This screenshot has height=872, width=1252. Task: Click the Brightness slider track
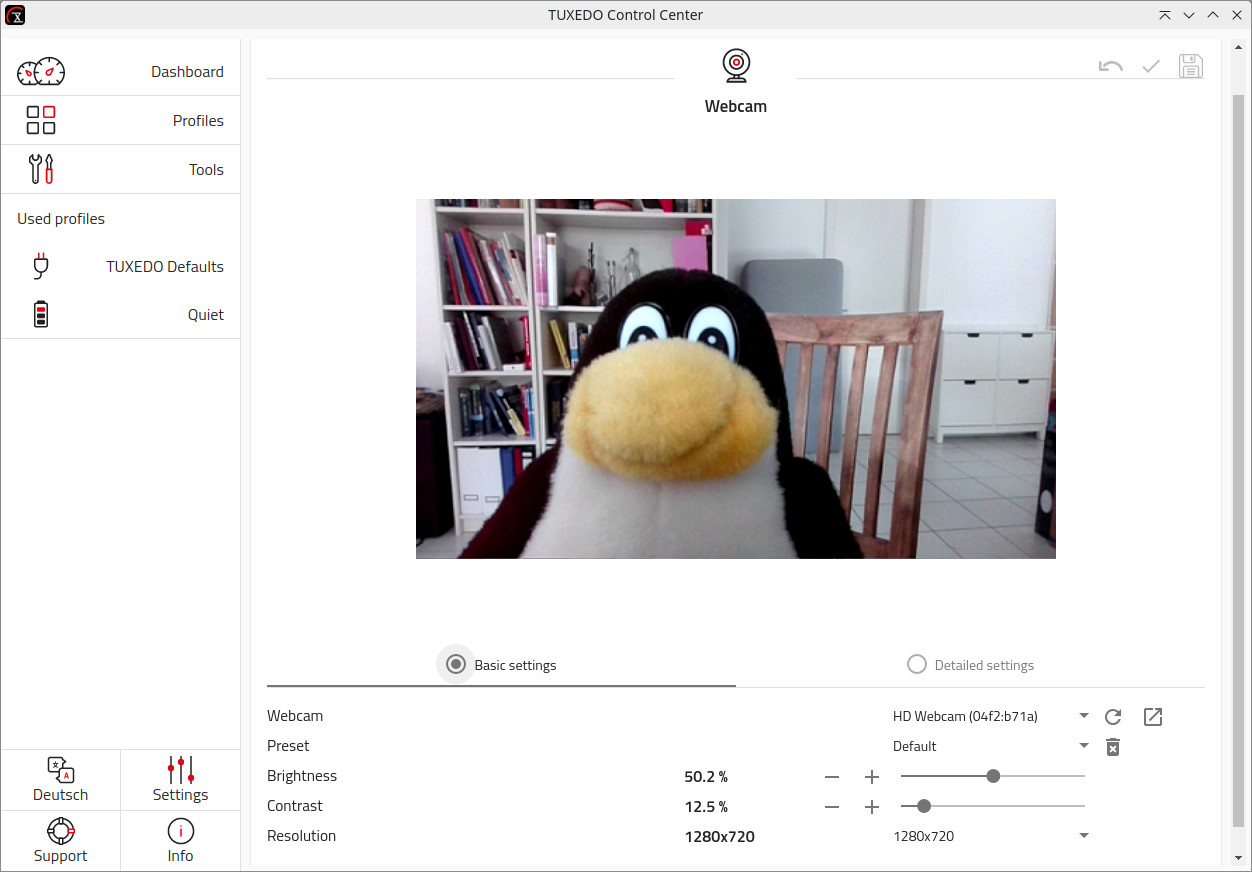993,776
